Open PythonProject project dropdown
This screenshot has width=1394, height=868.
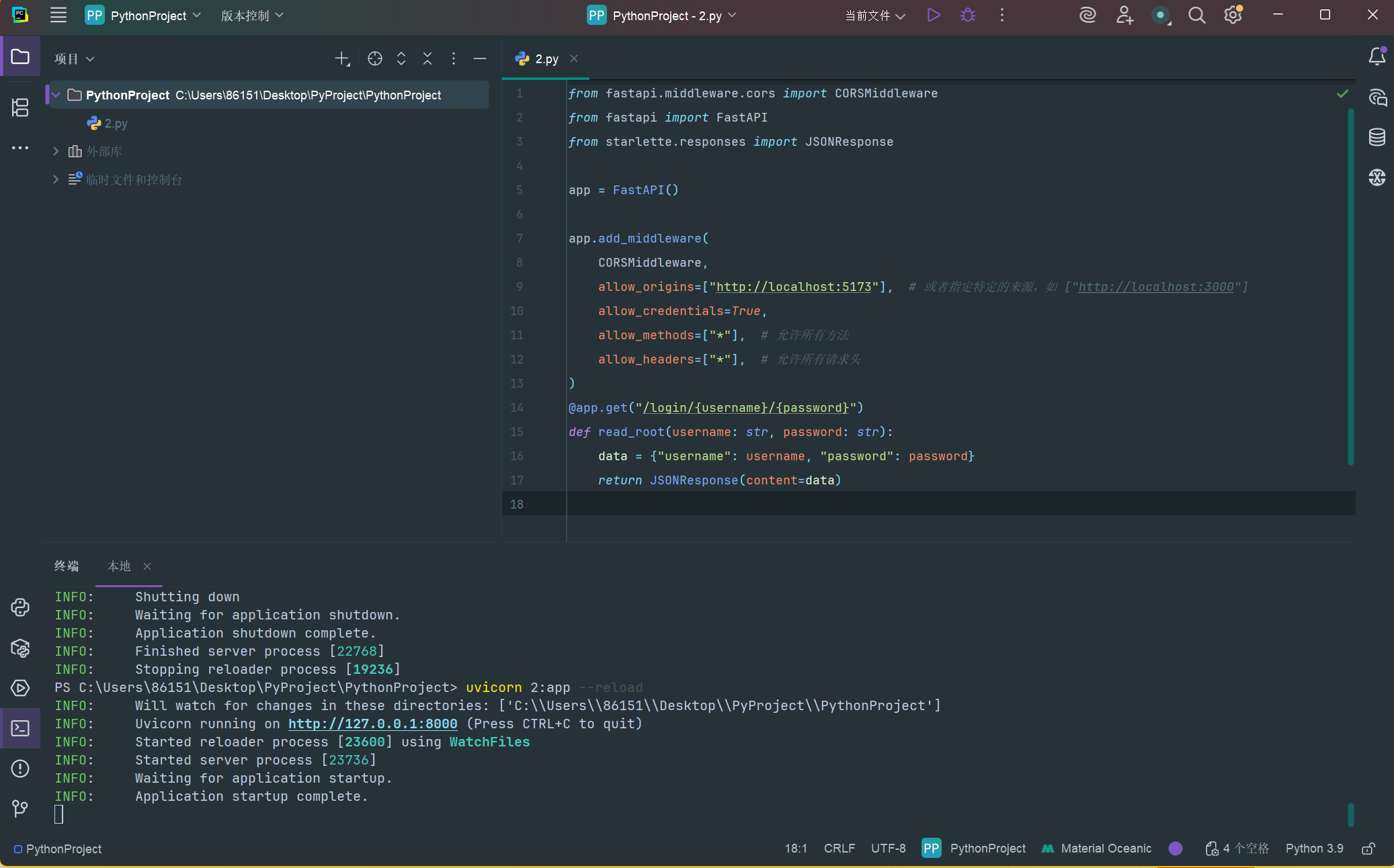pyautogui.click(x=142, y=15)
